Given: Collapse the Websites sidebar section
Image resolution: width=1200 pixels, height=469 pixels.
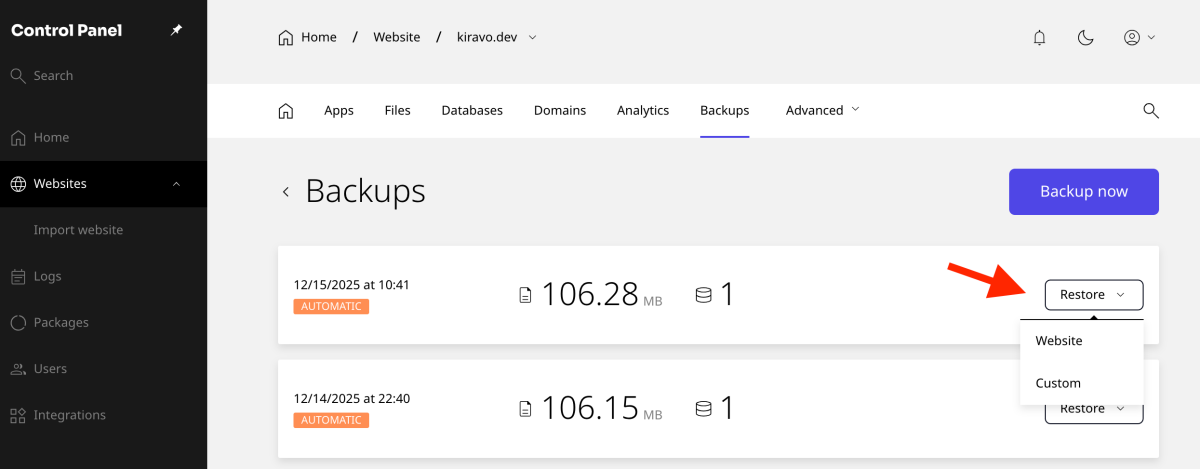Looking at the screenshot, I should [x=176, y=184].
